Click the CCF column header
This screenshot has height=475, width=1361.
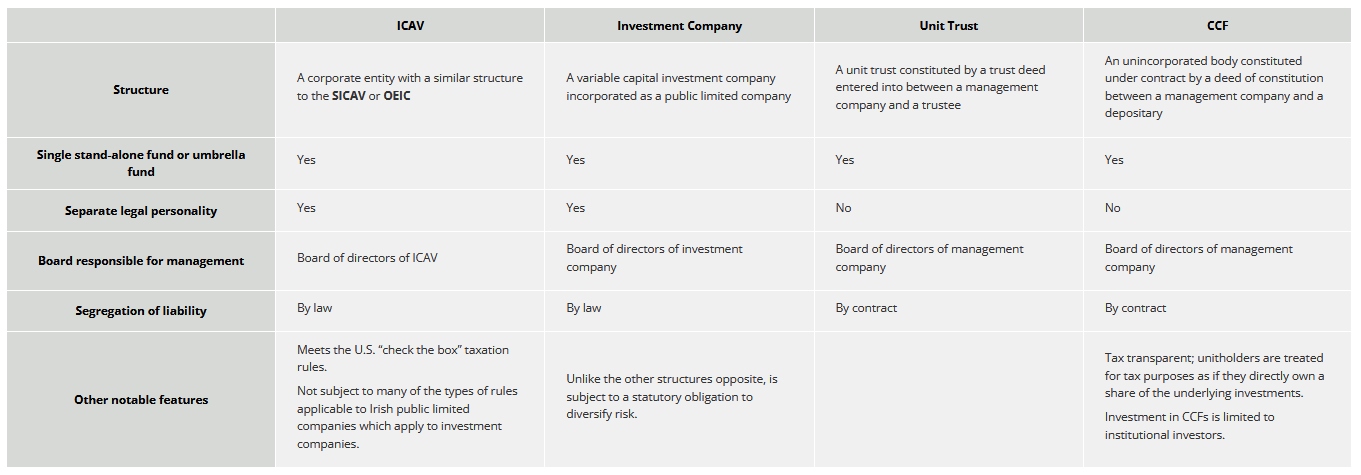point(1217,26)
